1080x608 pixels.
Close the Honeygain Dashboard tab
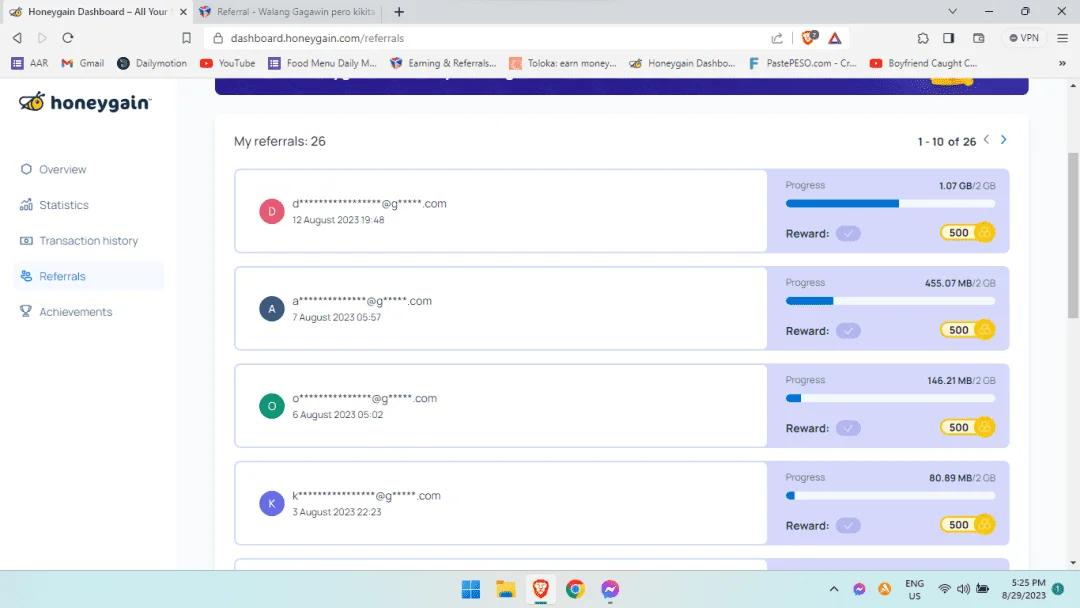click(183, 12)
